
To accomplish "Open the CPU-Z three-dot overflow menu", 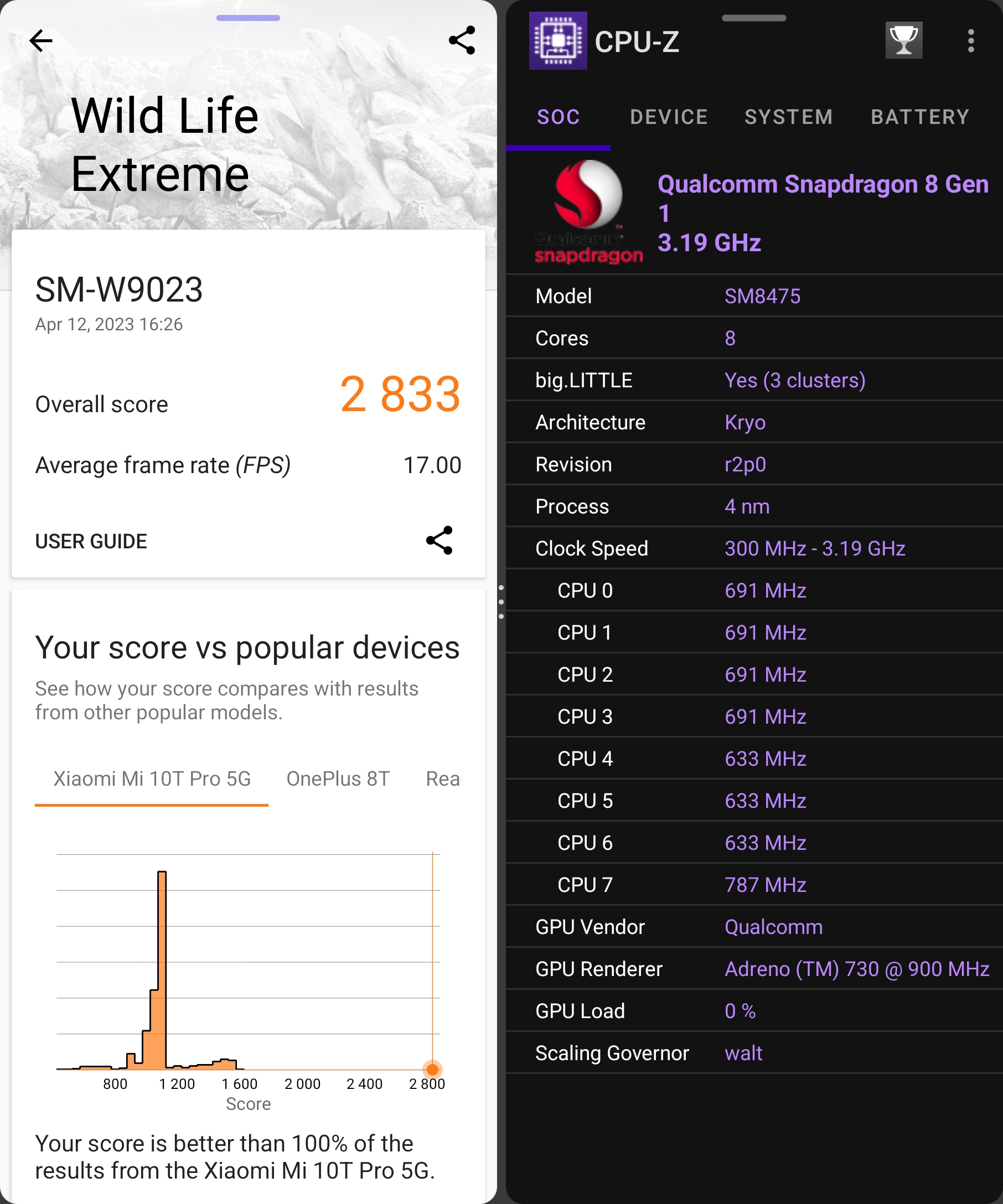I will 970,41.
